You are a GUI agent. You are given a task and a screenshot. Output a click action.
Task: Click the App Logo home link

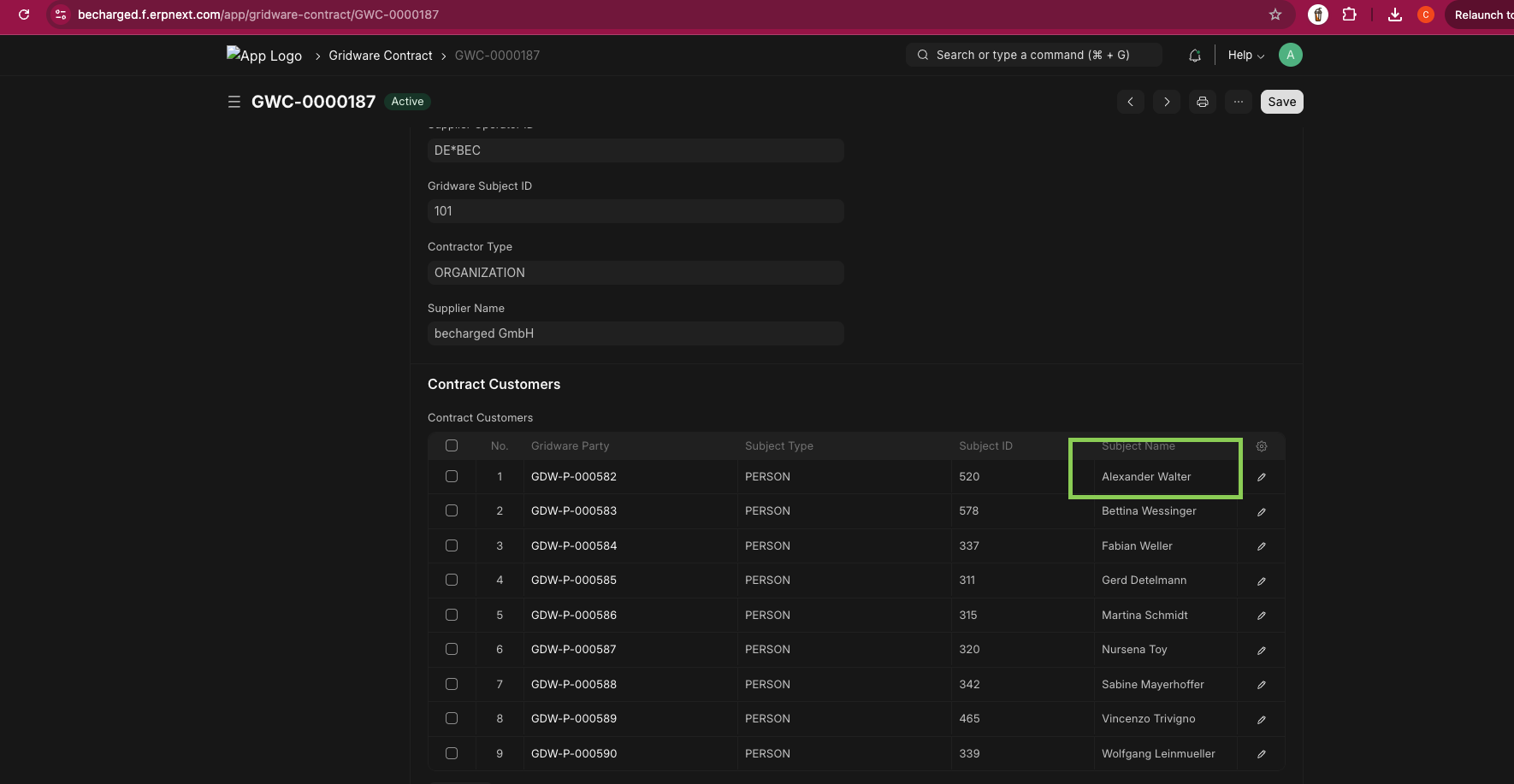coord(264,55)
